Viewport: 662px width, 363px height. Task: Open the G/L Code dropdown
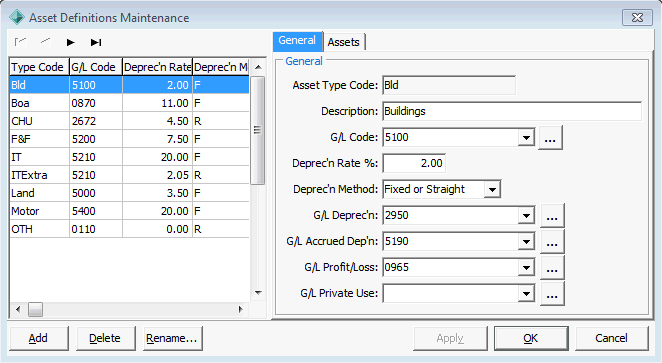[526, 138]
